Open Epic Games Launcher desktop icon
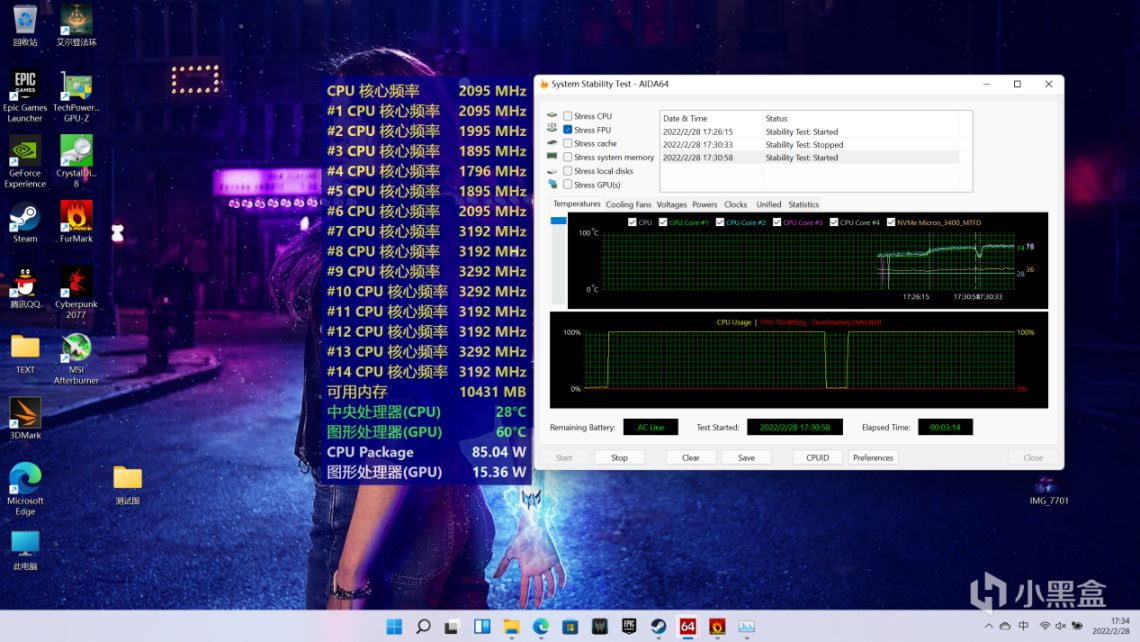This screenshot has height=642, width=1140. pos(25,84)
